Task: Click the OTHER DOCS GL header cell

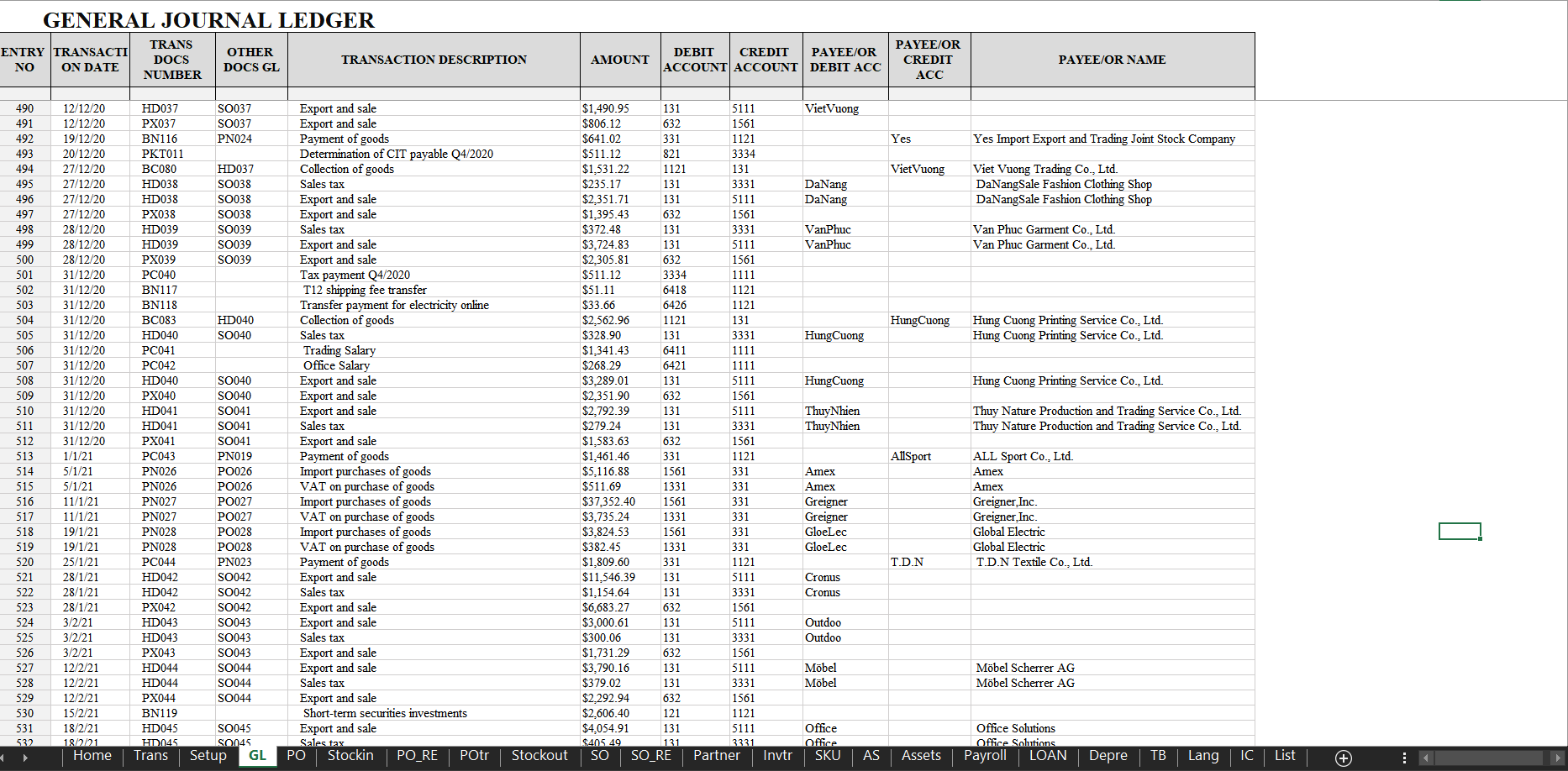Action: point(251,60)
